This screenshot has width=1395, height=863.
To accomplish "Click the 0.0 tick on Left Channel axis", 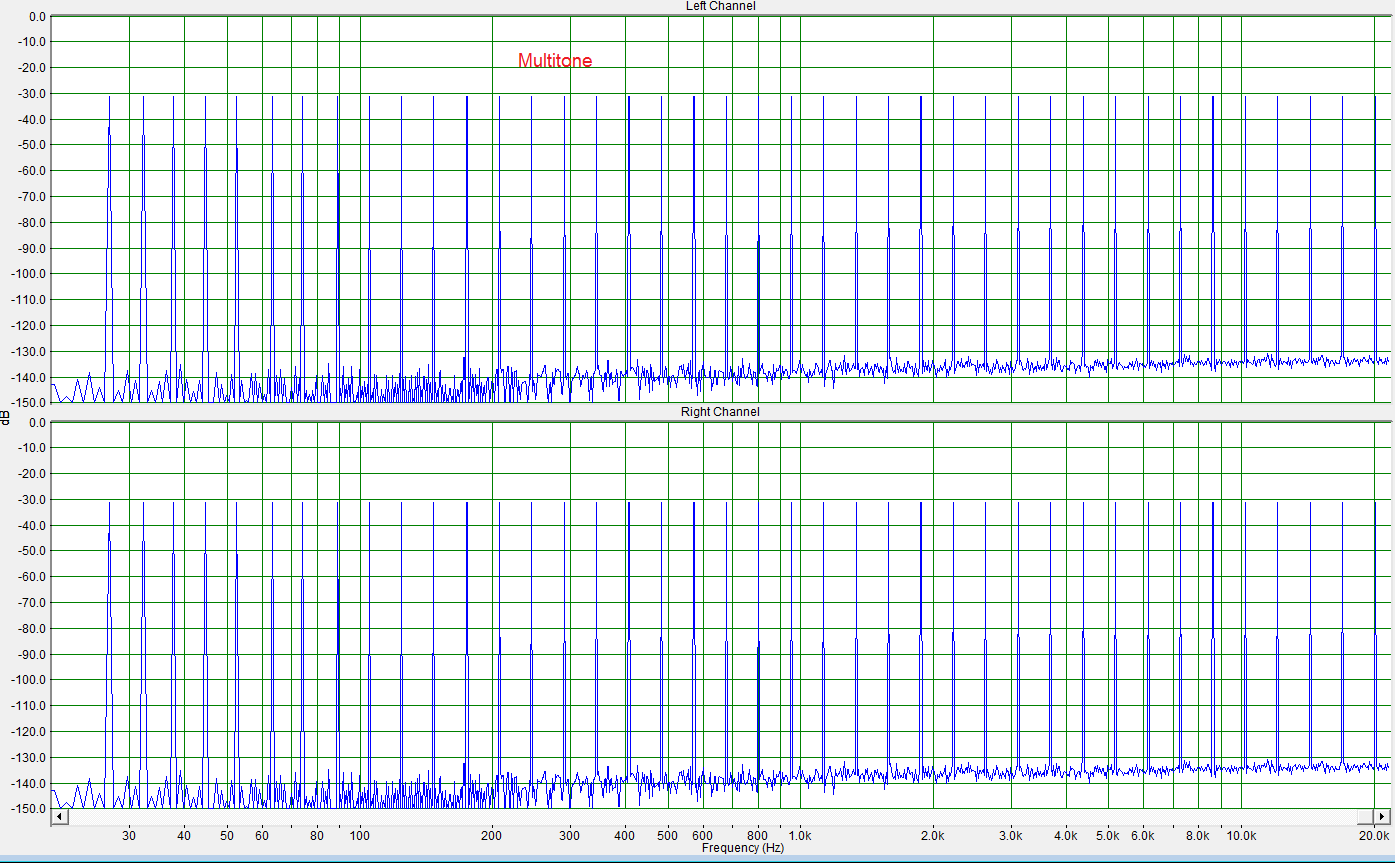I will click(x=37, y=17).
